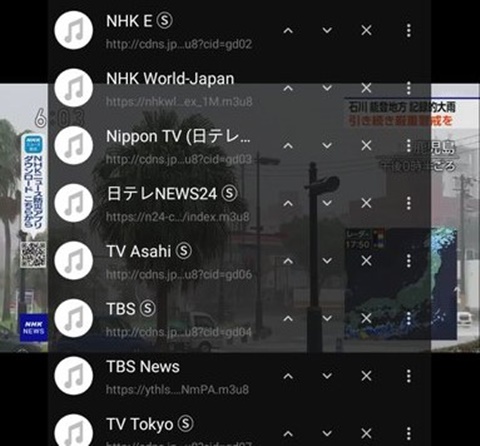Play the NHK E stream
Screen dimensions: 480x446
click(x=139, y=21)
